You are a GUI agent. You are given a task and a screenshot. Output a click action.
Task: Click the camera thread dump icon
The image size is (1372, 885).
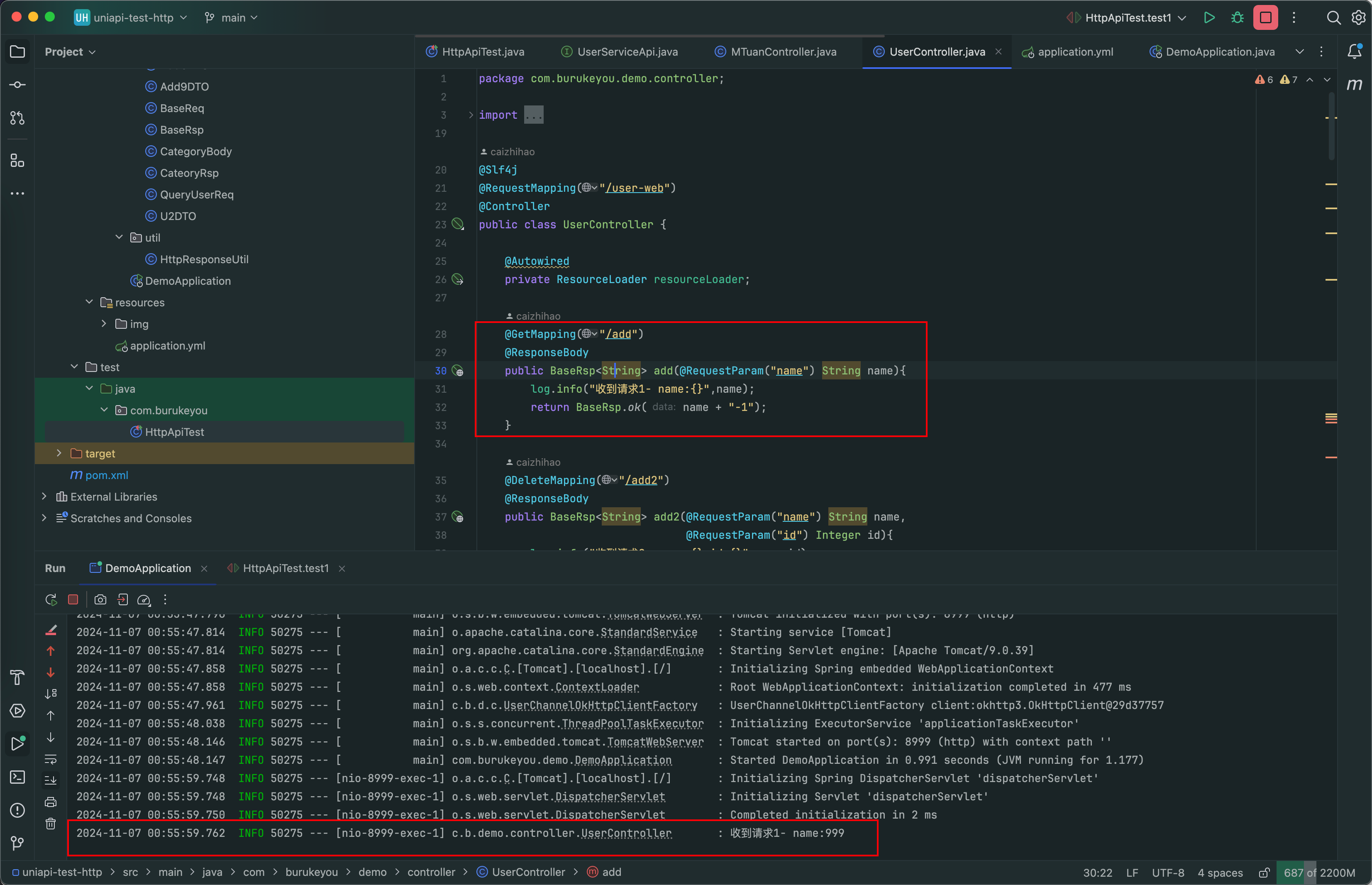point(100,599)
